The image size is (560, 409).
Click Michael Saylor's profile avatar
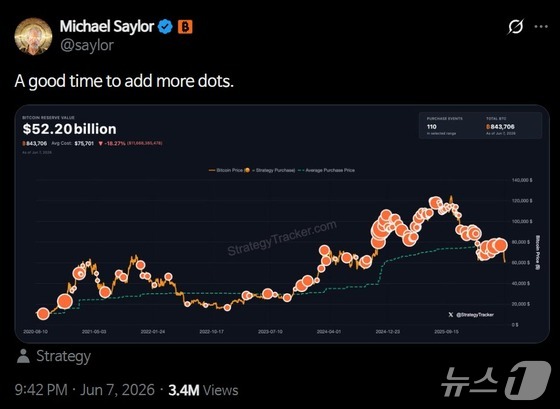click(33, 36)
